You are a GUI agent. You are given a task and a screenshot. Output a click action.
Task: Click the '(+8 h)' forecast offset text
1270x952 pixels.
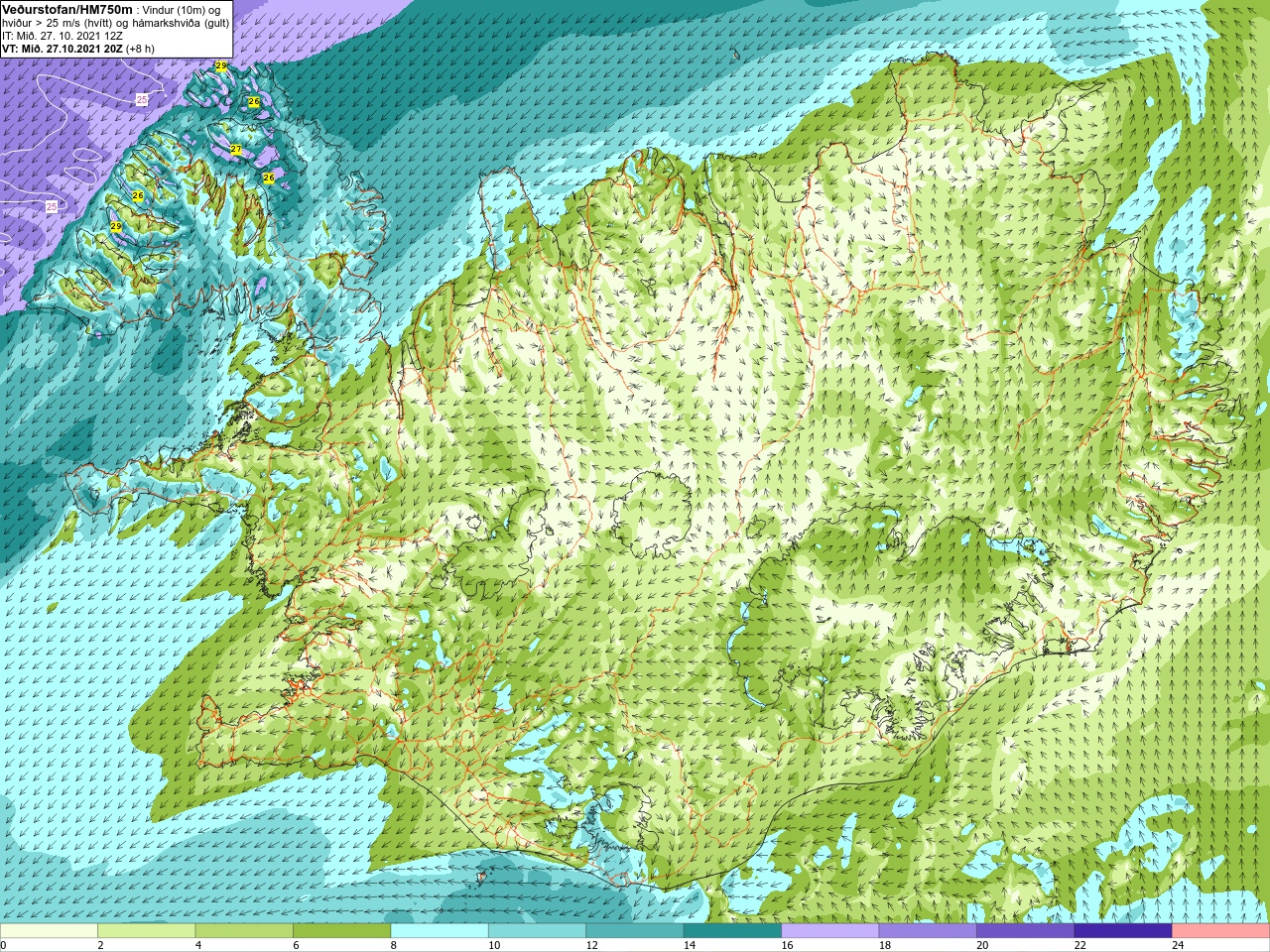tap(141, 49)
